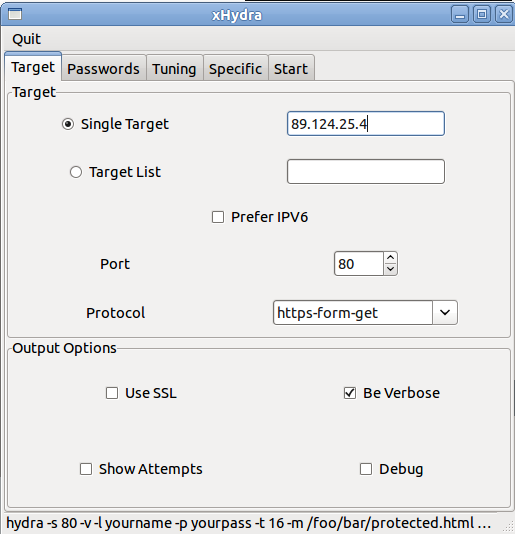Switch to the Tuning tab

(174, 68)
